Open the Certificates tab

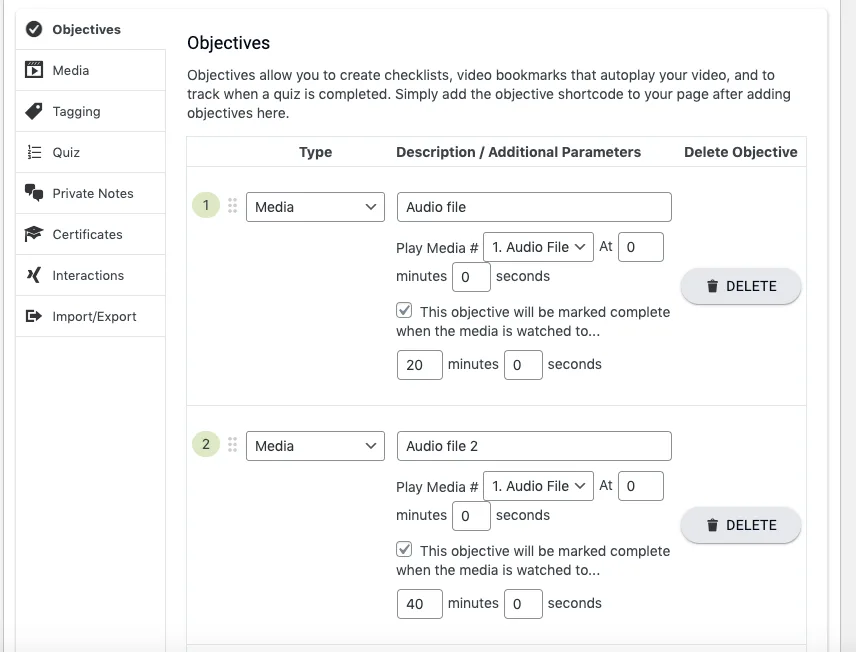click(x=88, y=235)
